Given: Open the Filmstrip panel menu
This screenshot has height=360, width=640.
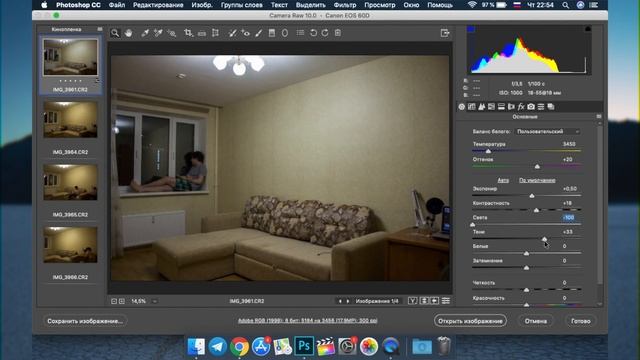Looking at the screenshot, I should 100,29.
